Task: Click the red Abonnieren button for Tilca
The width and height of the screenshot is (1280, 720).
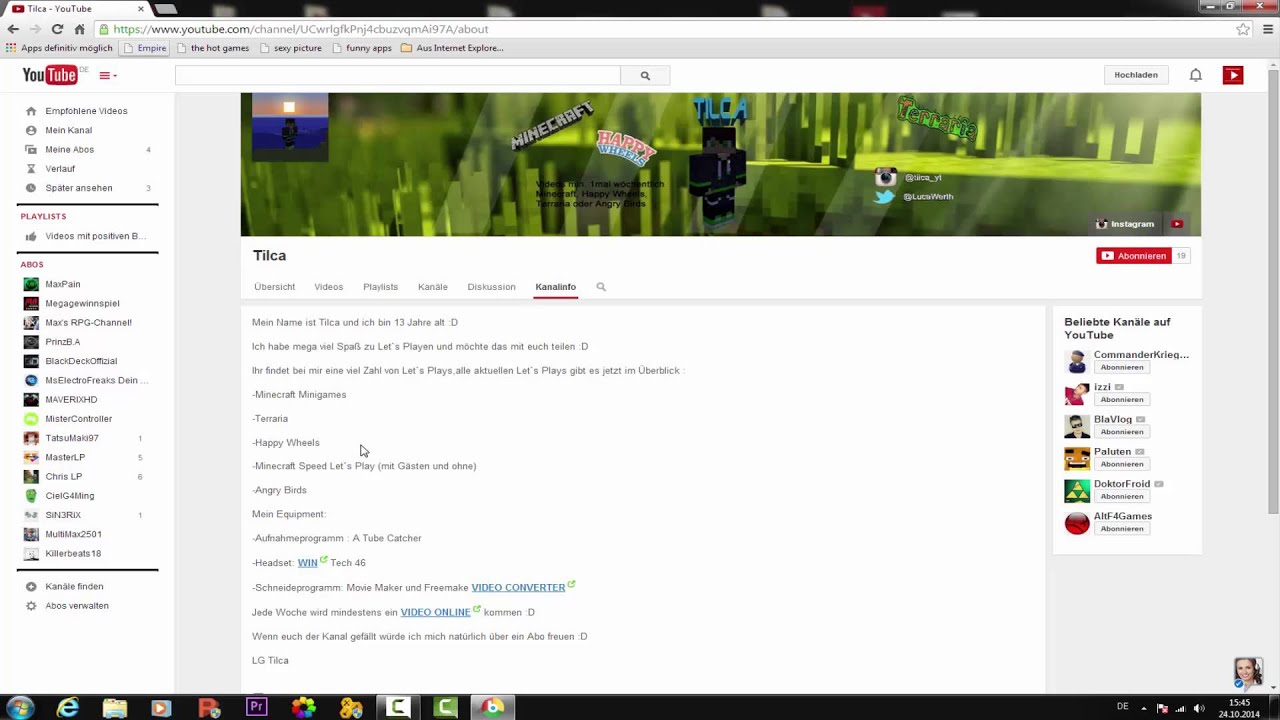Action: pyautogui.click(x=1132, y=256)
